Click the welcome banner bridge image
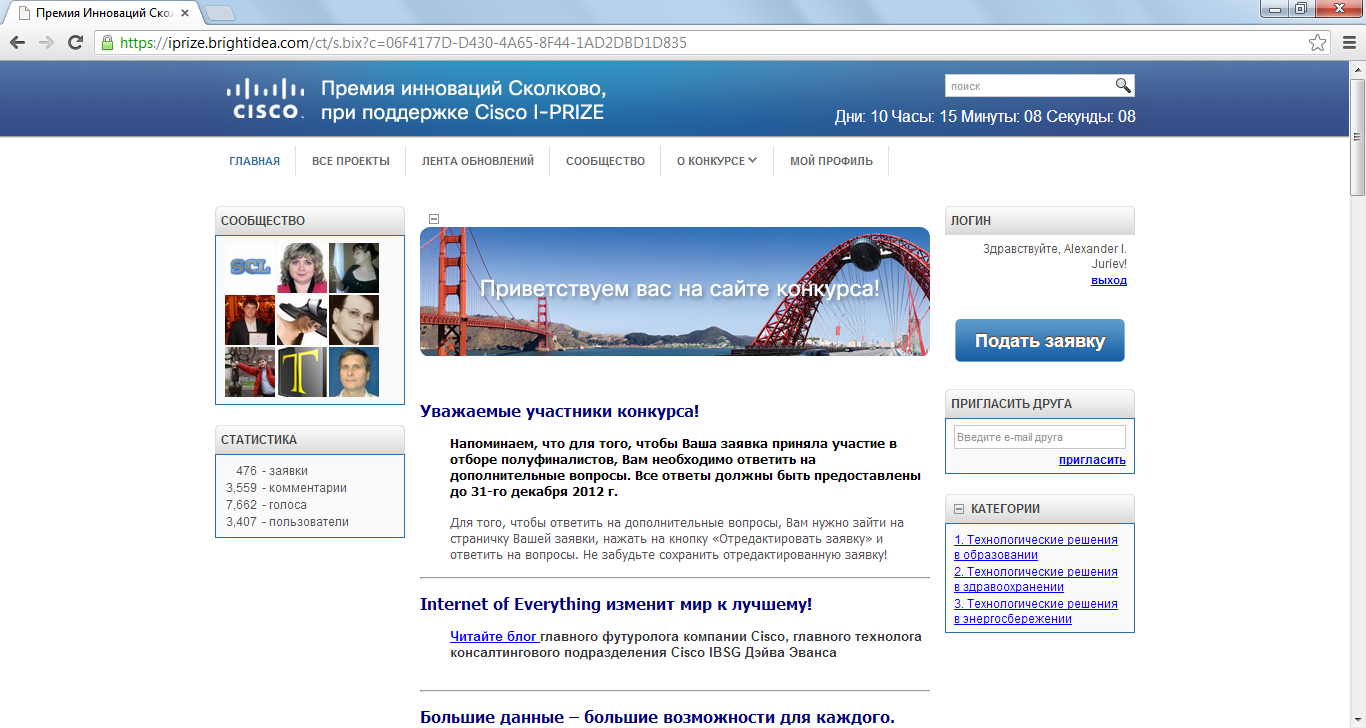 coord(675,291)
